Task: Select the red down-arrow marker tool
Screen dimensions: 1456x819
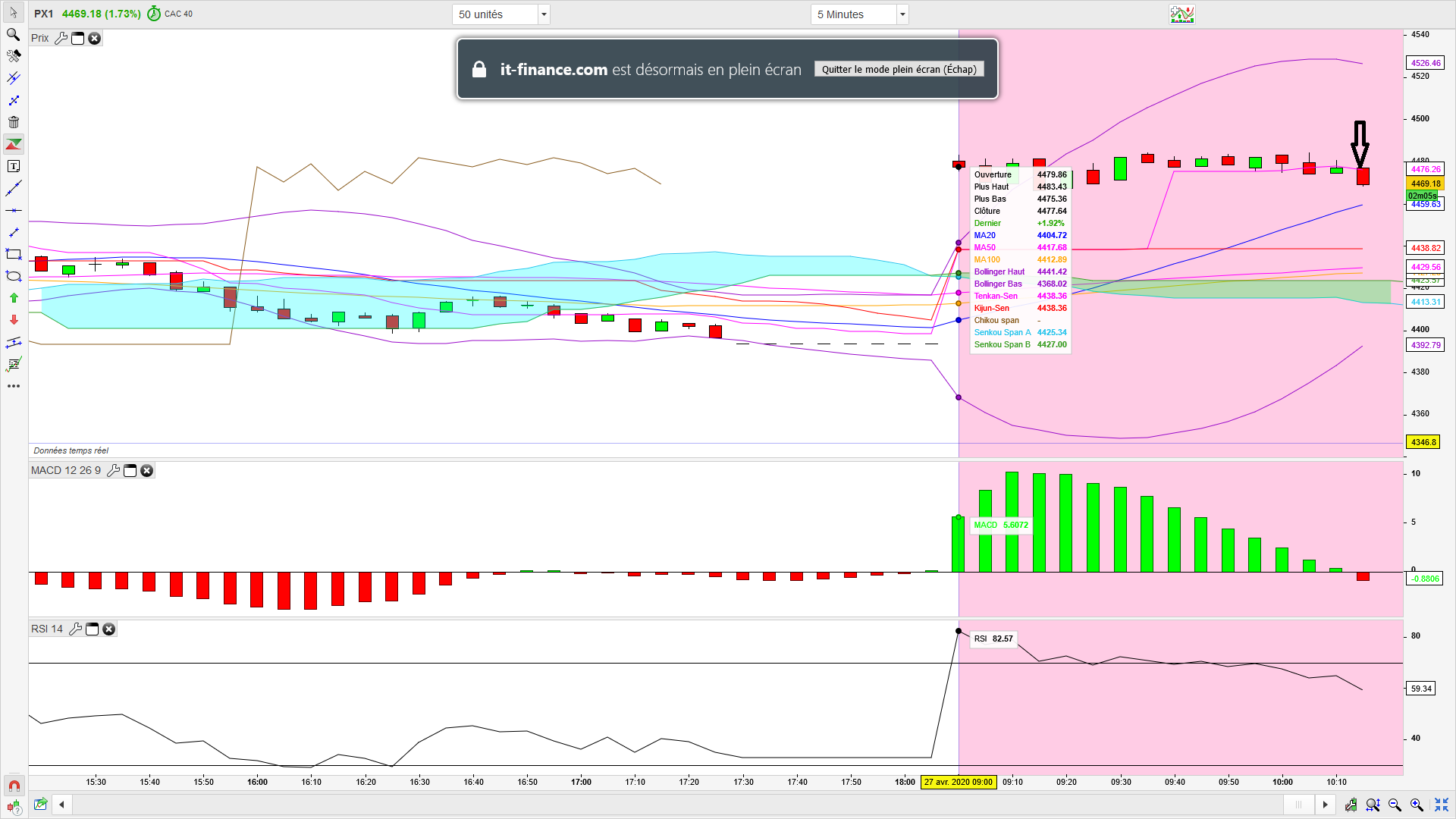Action: tap(14, 320)
